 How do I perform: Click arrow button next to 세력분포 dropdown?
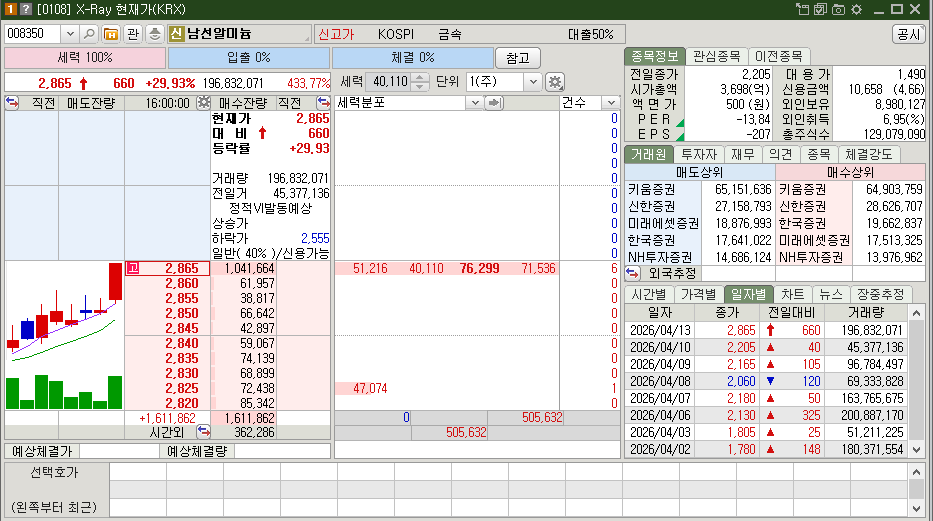[492, 102]
